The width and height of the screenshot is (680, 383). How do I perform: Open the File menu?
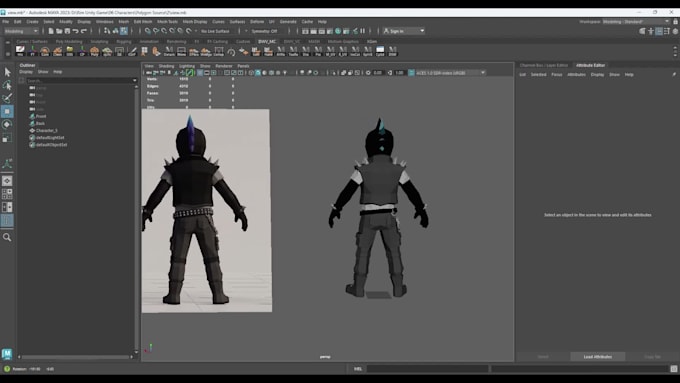pyautogui.click(x=6, y=21)
